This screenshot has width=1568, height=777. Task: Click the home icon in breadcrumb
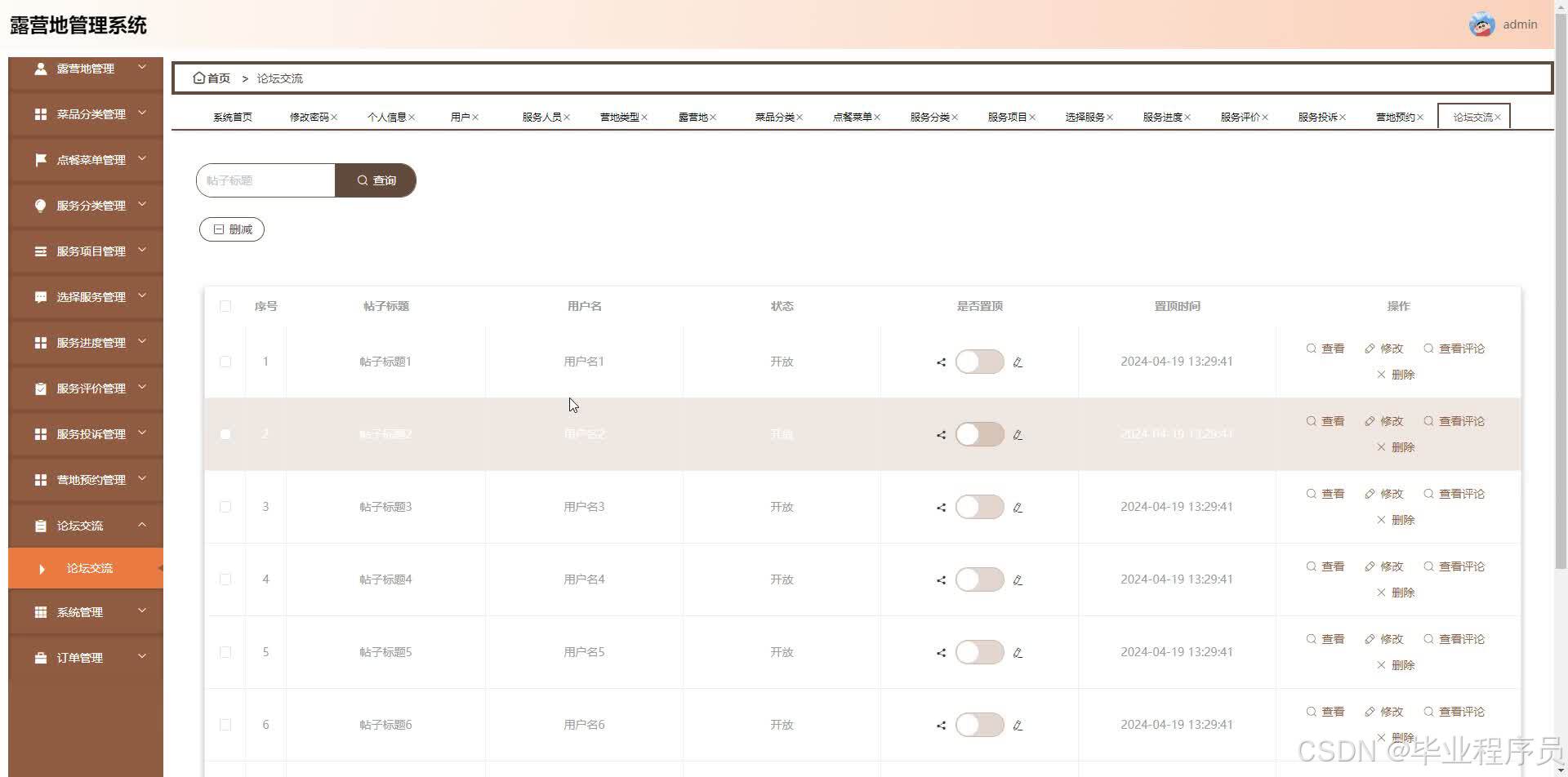198,78
